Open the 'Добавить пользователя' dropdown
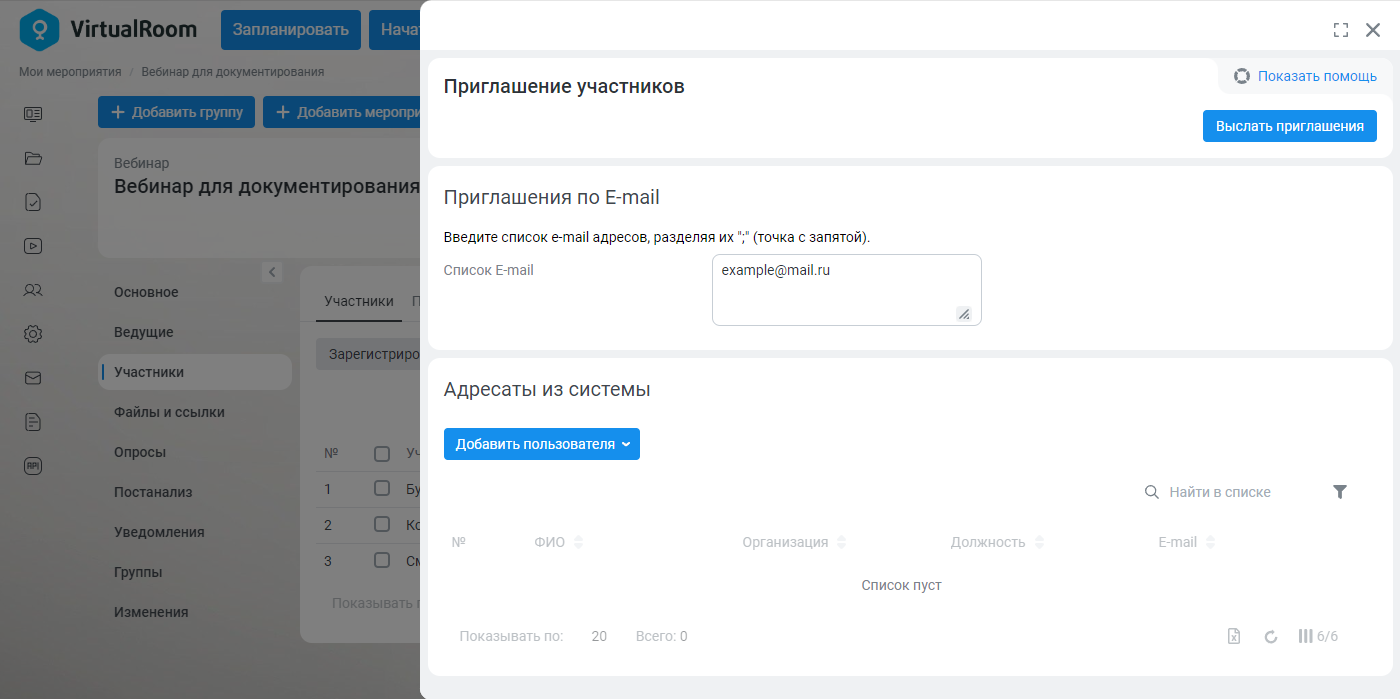The width and height of the screenshot is (1400, 699). pyautogui.click(x=542, y=444)
